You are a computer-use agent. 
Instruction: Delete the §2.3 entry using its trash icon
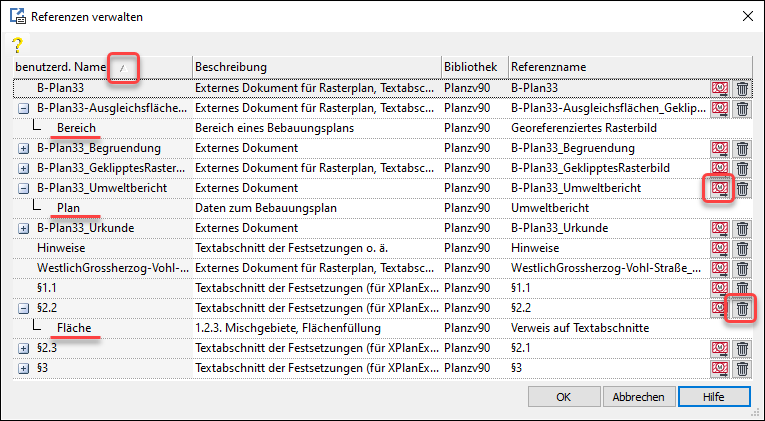pos(742,348)
